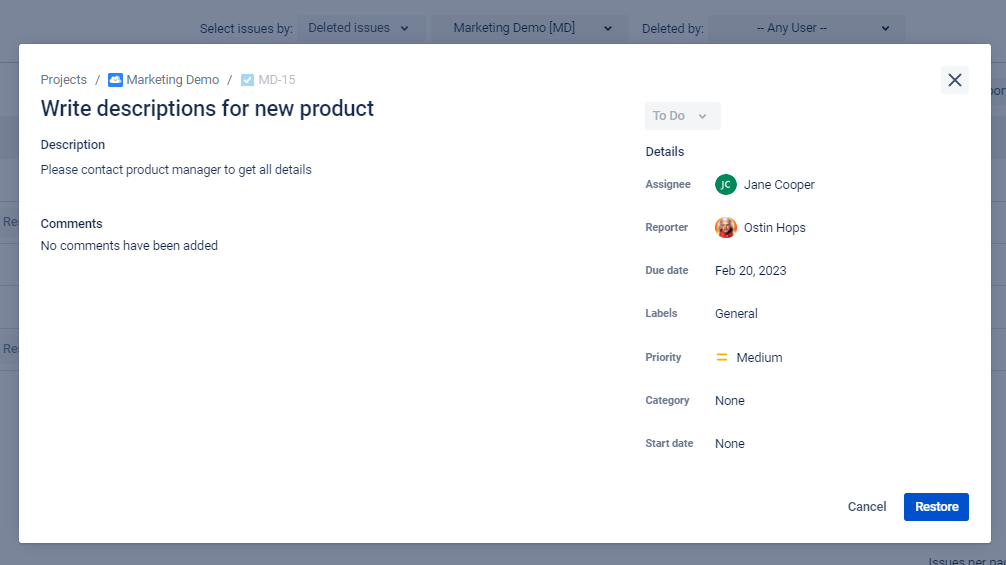Viewport: 1006px width, 565px height.
Task: Open the To Do status dropdown
Action: point(682,116)
